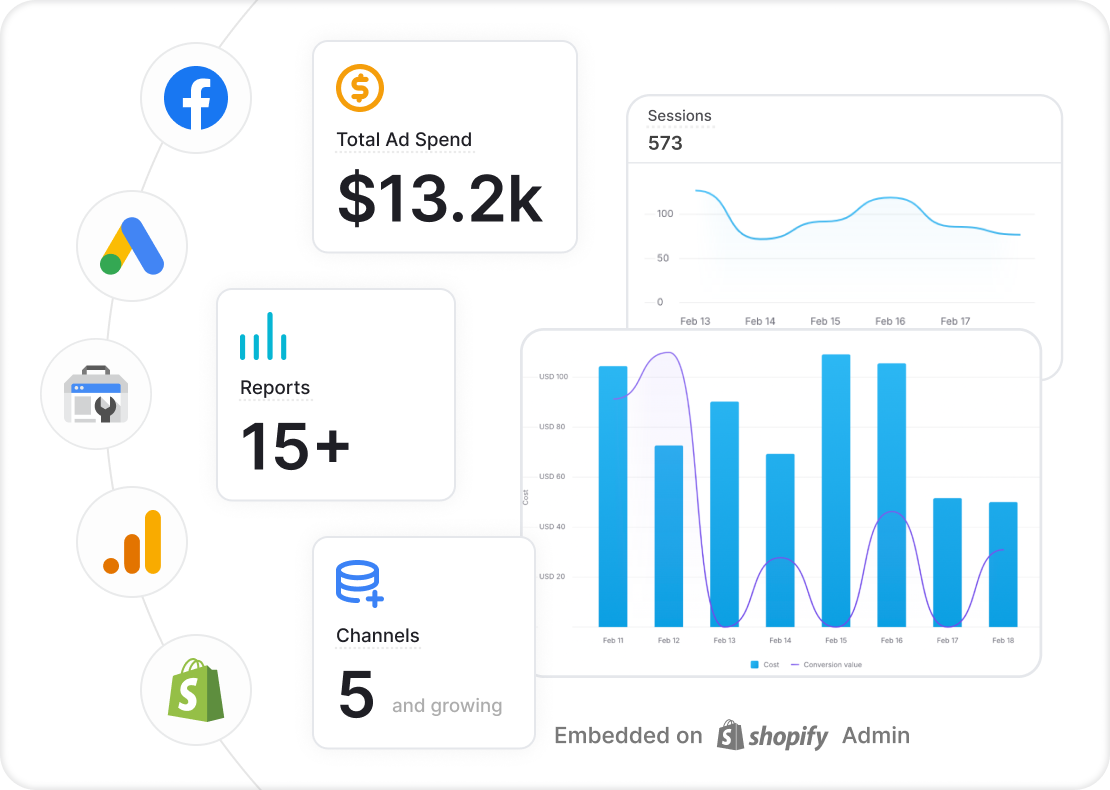Click the Feb 12 label under bar chart

(x=669, y=641)
